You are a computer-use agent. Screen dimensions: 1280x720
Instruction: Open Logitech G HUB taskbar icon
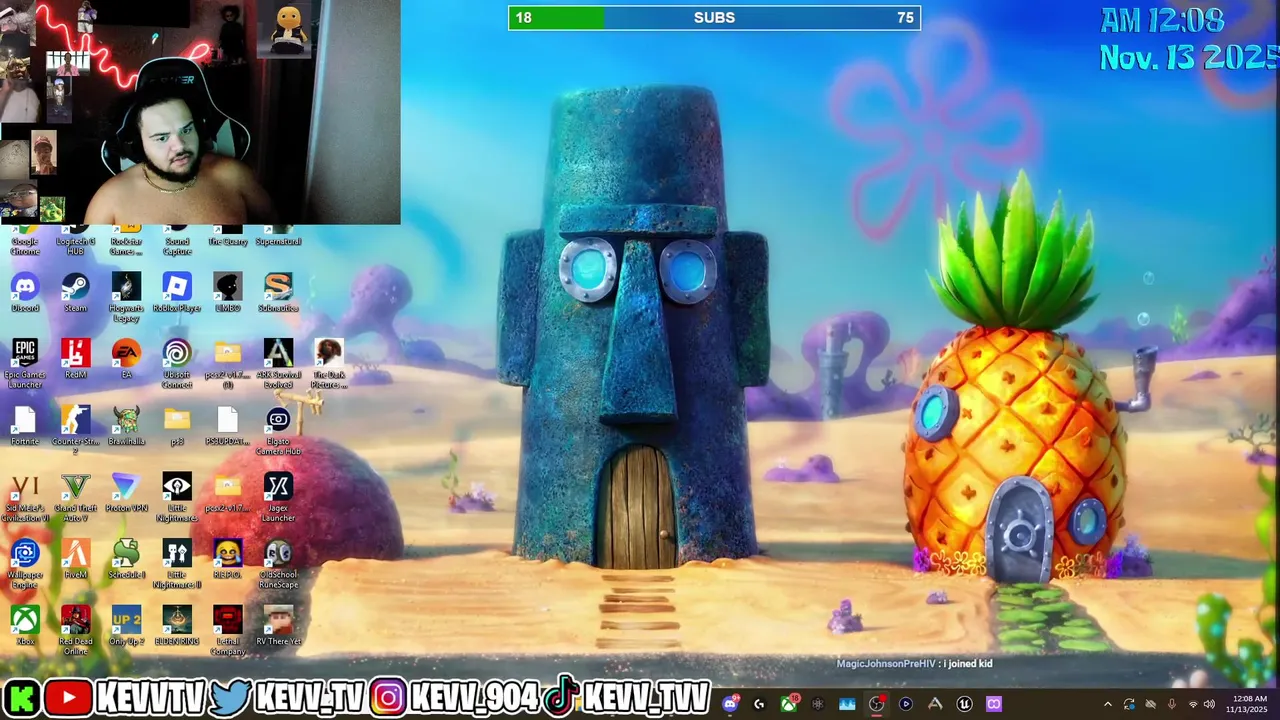pos(760,704)
